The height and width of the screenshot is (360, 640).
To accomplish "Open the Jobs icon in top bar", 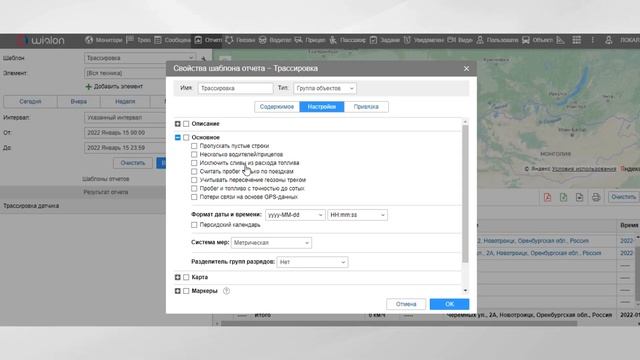I will click(x=373, y=40).
